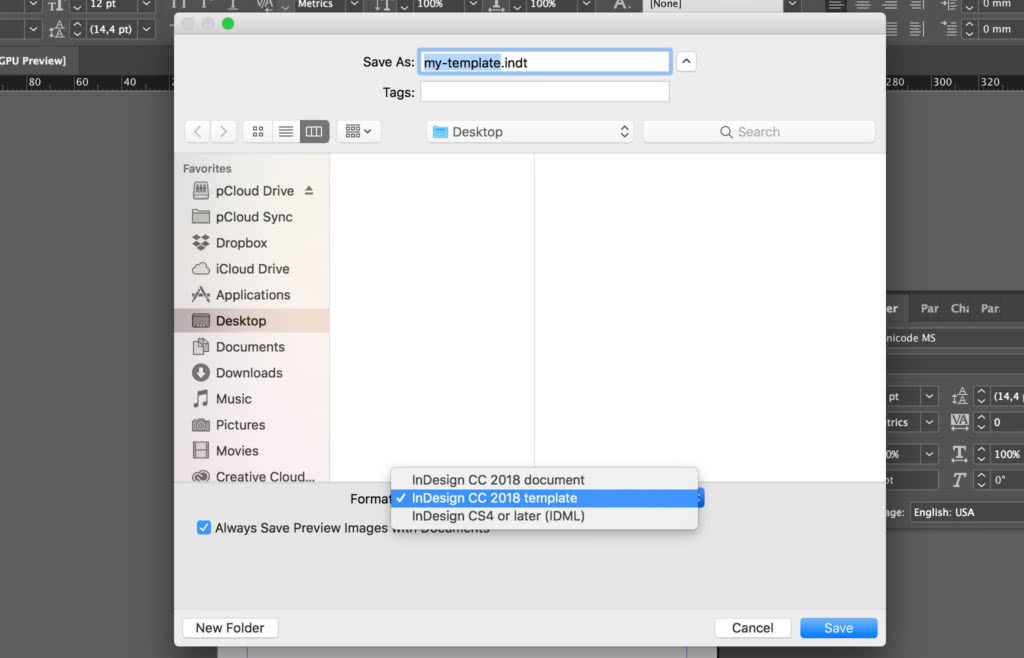Adjust the leading stepper in control bar
The width and height of the screenshot is (1024, 658).
[78, 29]
